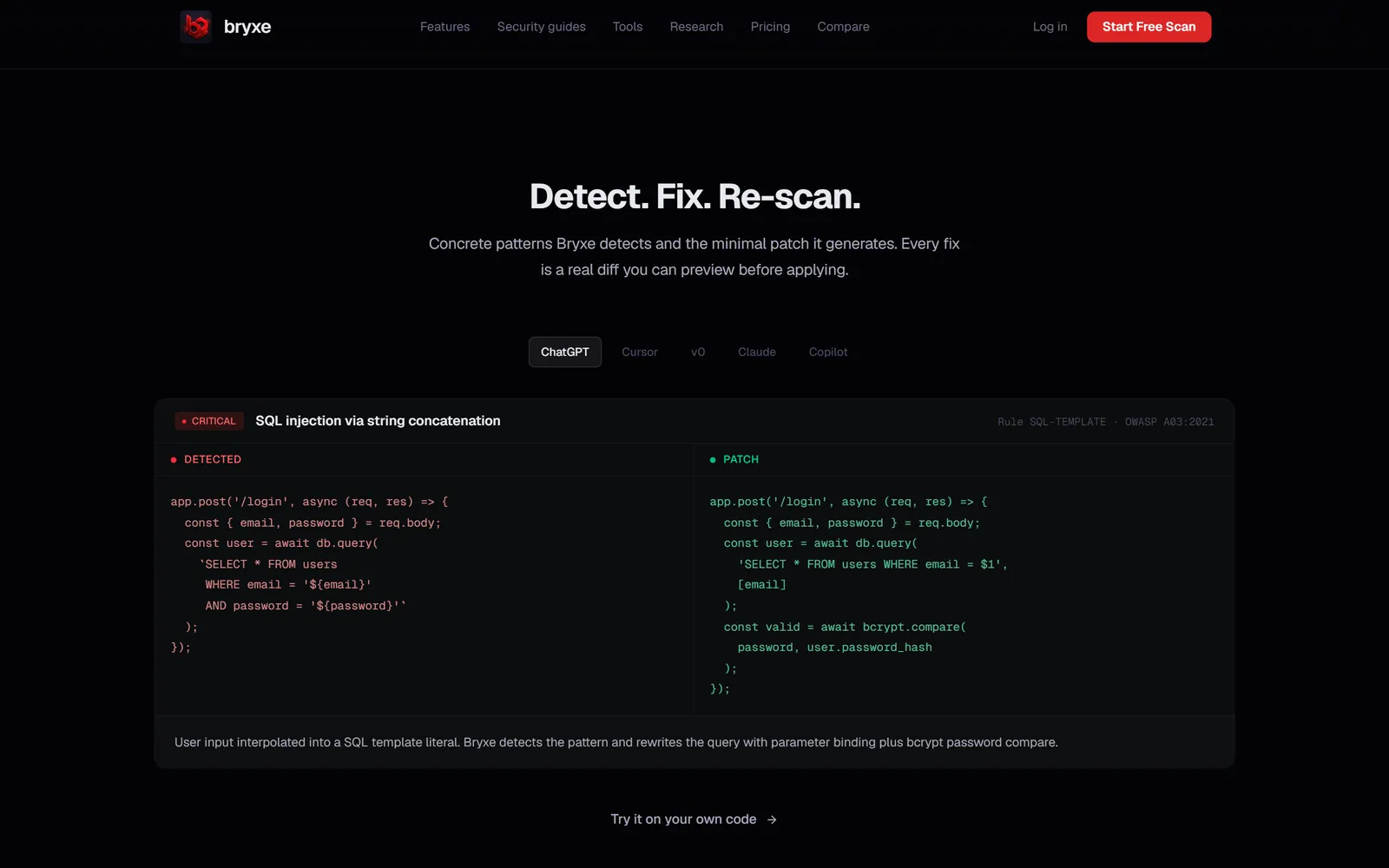1389x868 pixels.
Task: Click the '[email]' parameter line in the patch
Action: point(761,585)
